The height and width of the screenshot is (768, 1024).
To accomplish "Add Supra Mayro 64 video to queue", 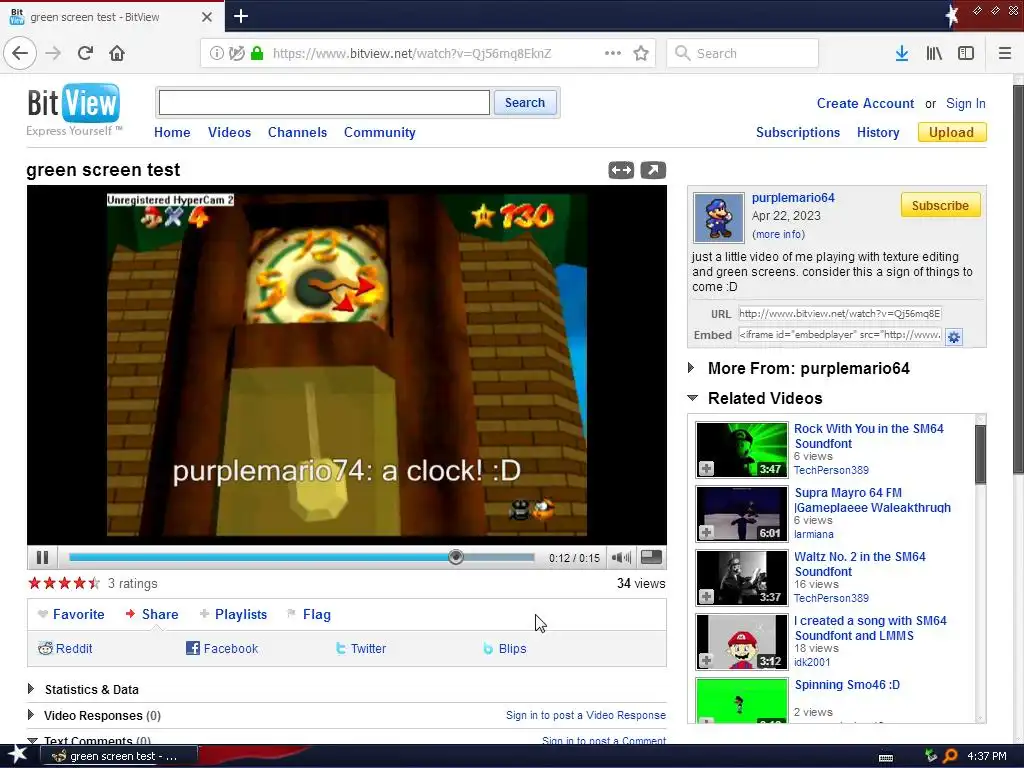I will pyautogui.click(x=706, y=532).
